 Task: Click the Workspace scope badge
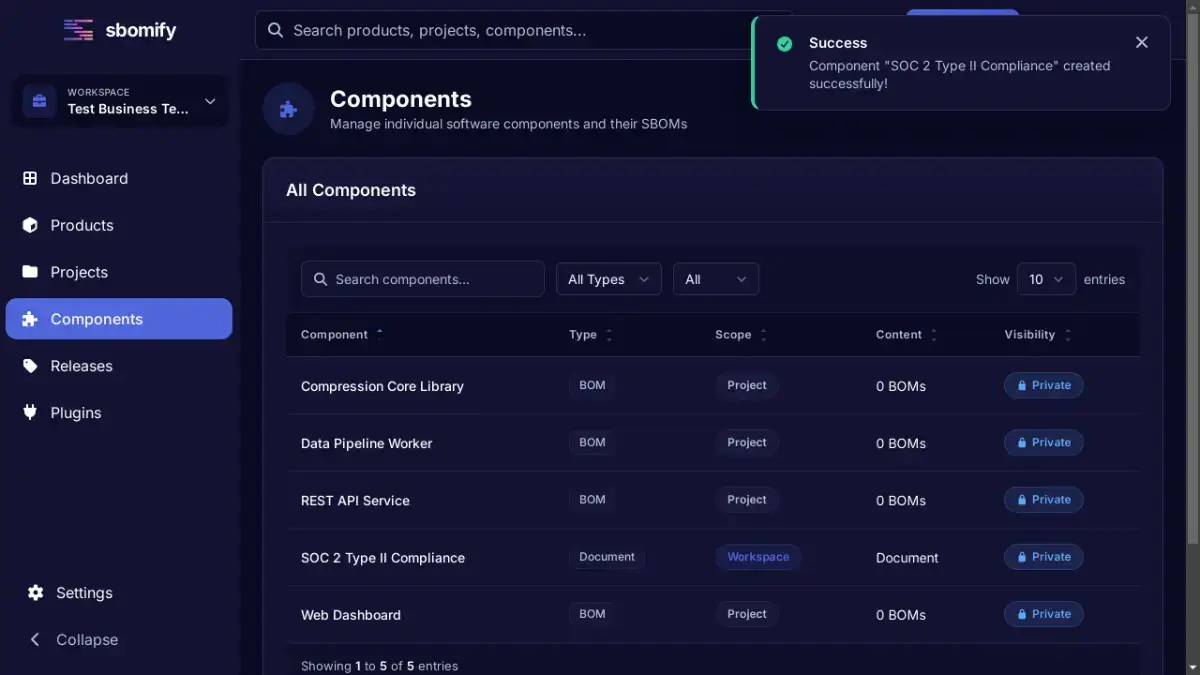tap(758, 557)
